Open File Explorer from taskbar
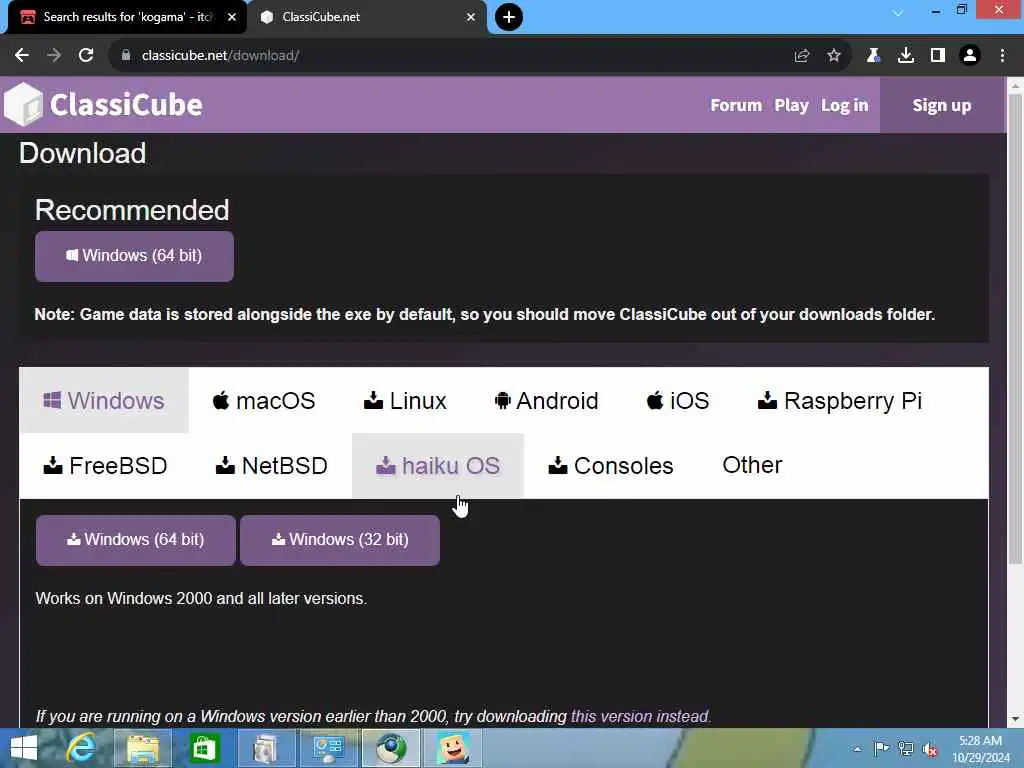 click(143, 748)
